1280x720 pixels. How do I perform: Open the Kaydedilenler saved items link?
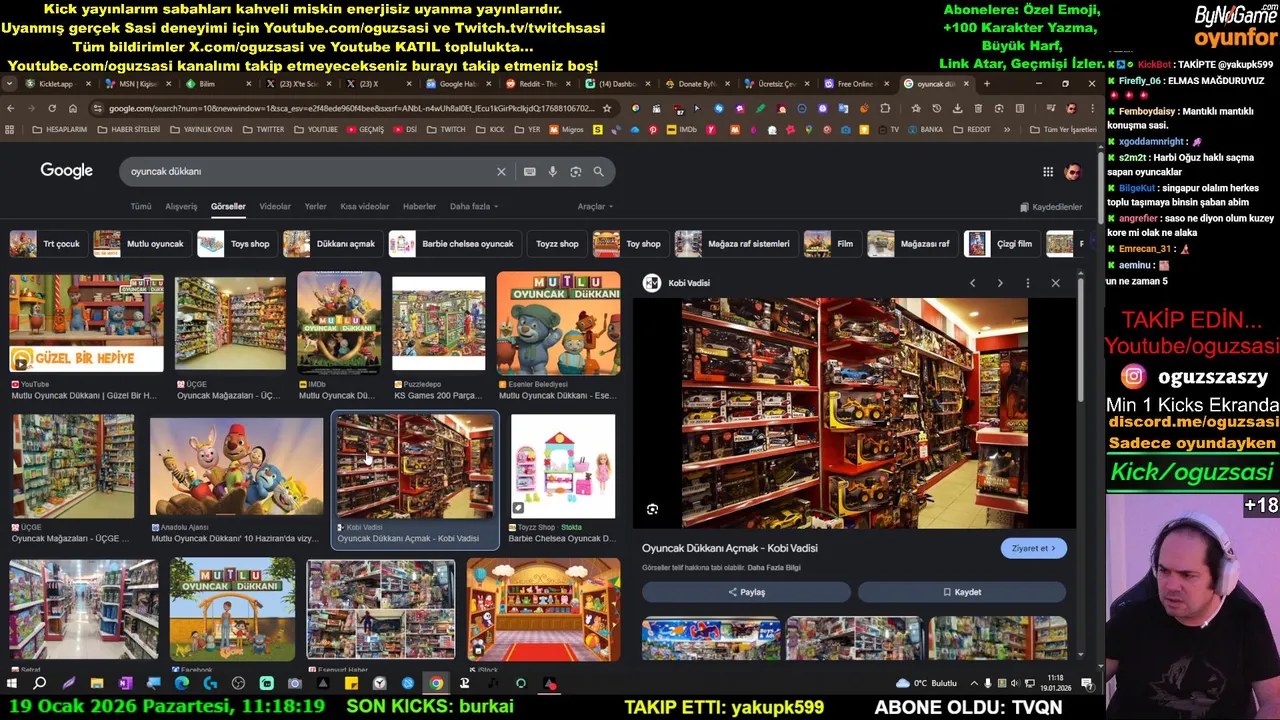1050,207
